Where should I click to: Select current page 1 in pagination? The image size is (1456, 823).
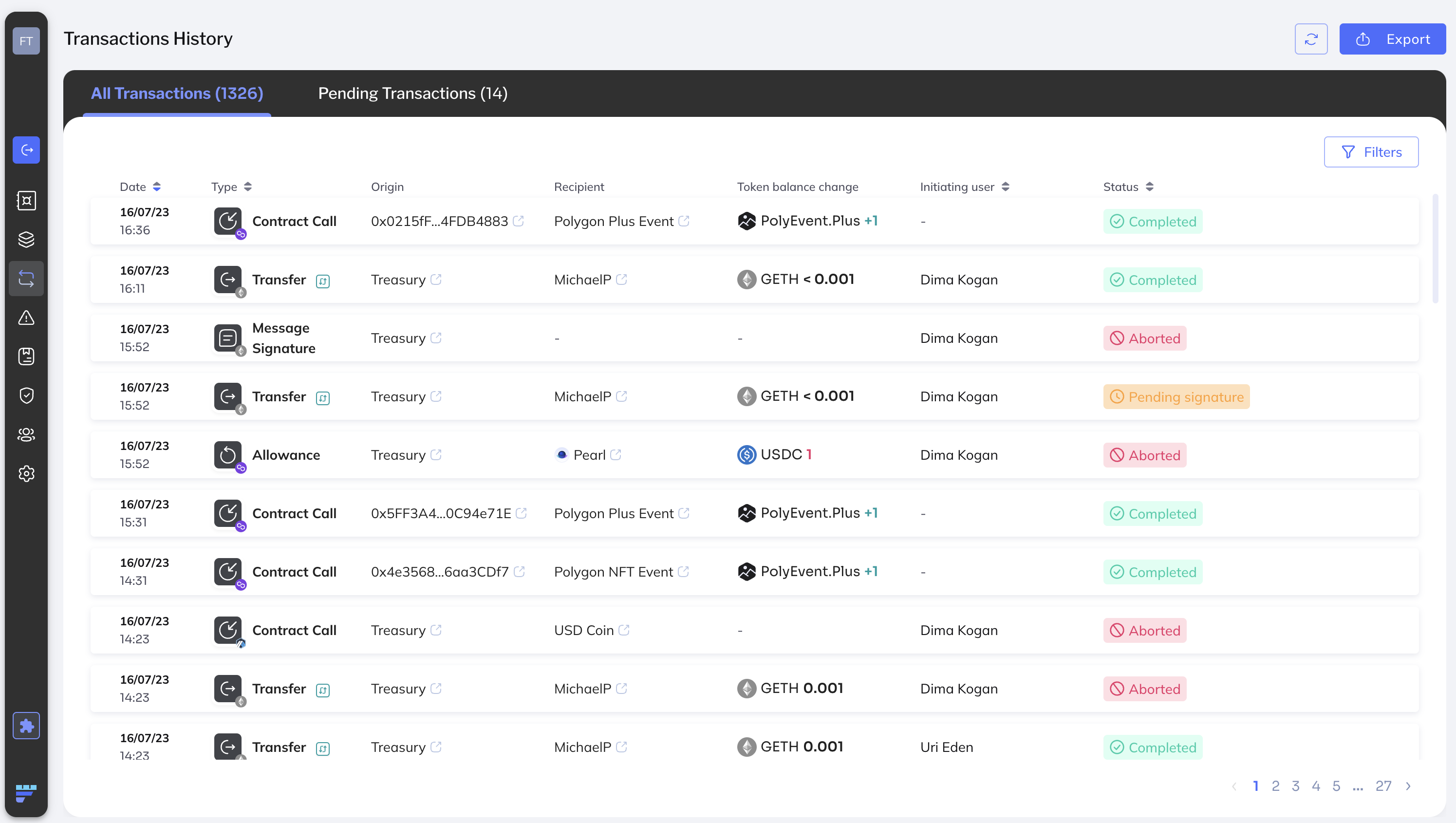tap(1255, 786)
